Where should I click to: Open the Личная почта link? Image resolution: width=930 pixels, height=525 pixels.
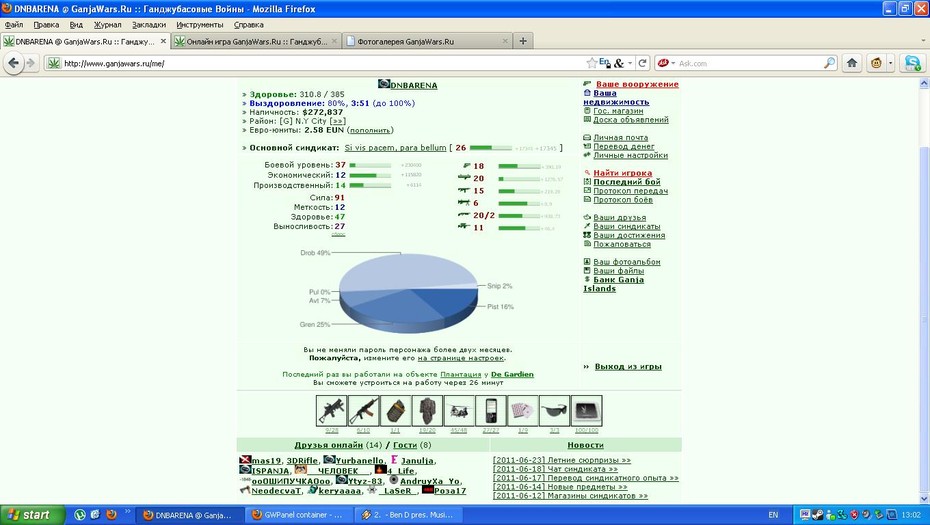[620, 138]
